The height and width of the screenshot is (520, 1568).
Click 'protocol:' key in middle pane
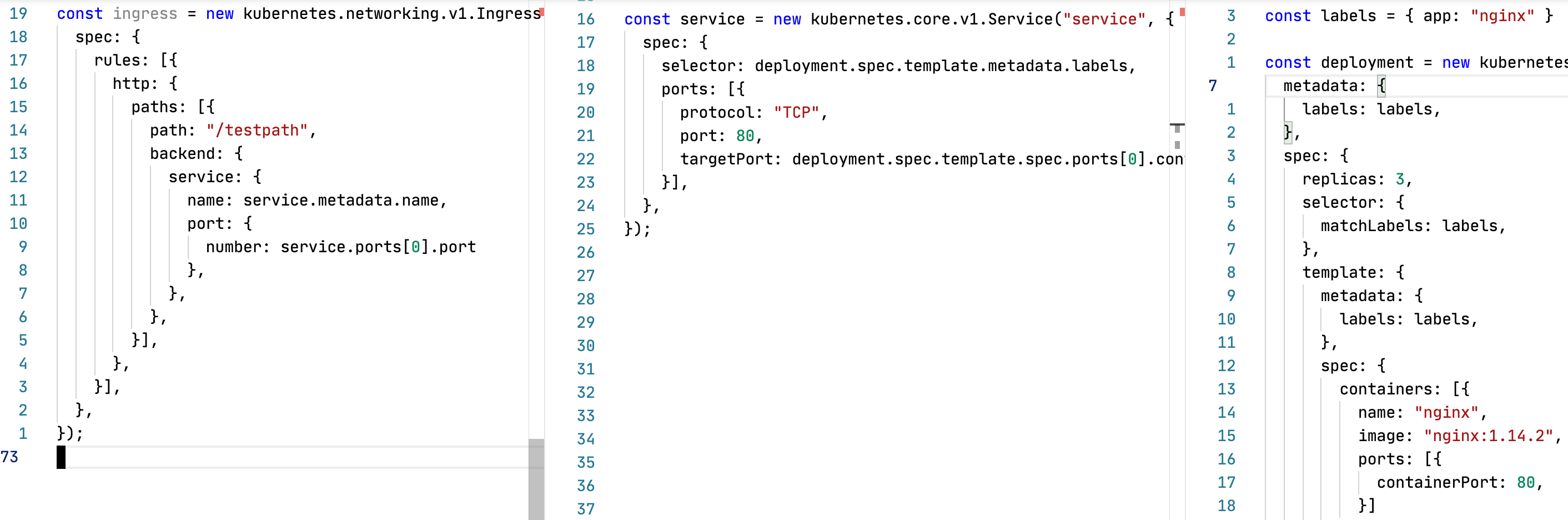point(721,113)
